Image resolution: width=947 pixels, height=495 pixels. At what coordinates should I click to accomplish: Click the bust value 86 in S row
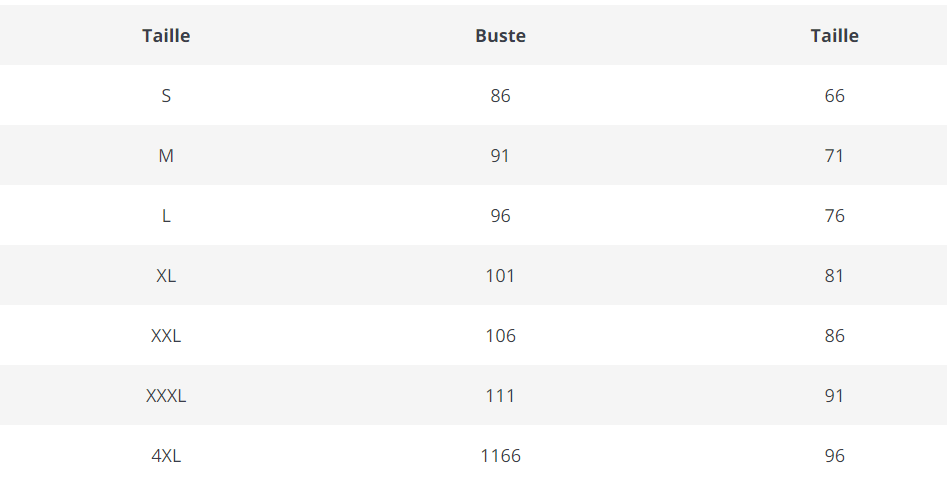[x=500, y=96]
